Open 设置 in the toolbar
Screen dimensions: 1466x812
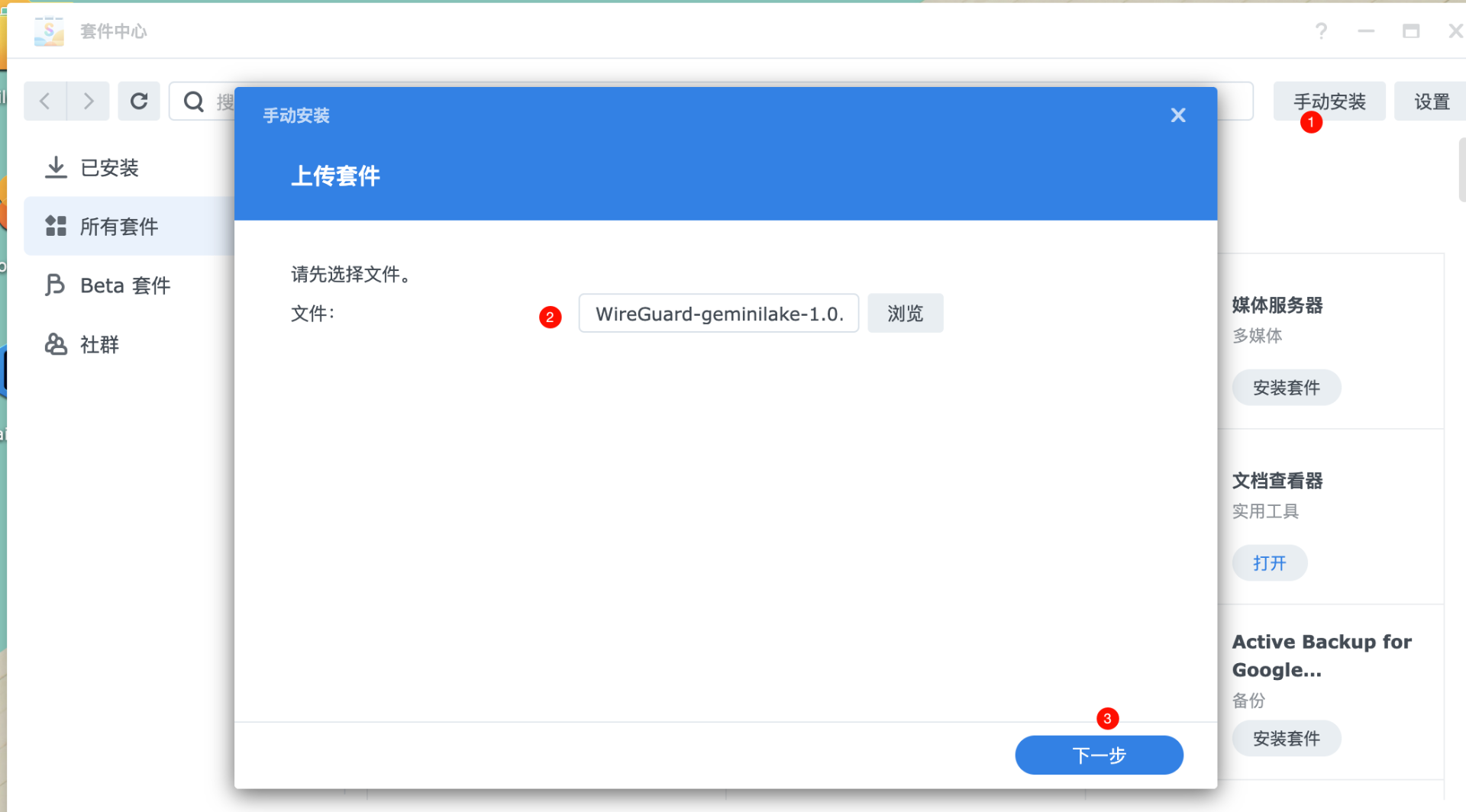[x=1431, y=101]
